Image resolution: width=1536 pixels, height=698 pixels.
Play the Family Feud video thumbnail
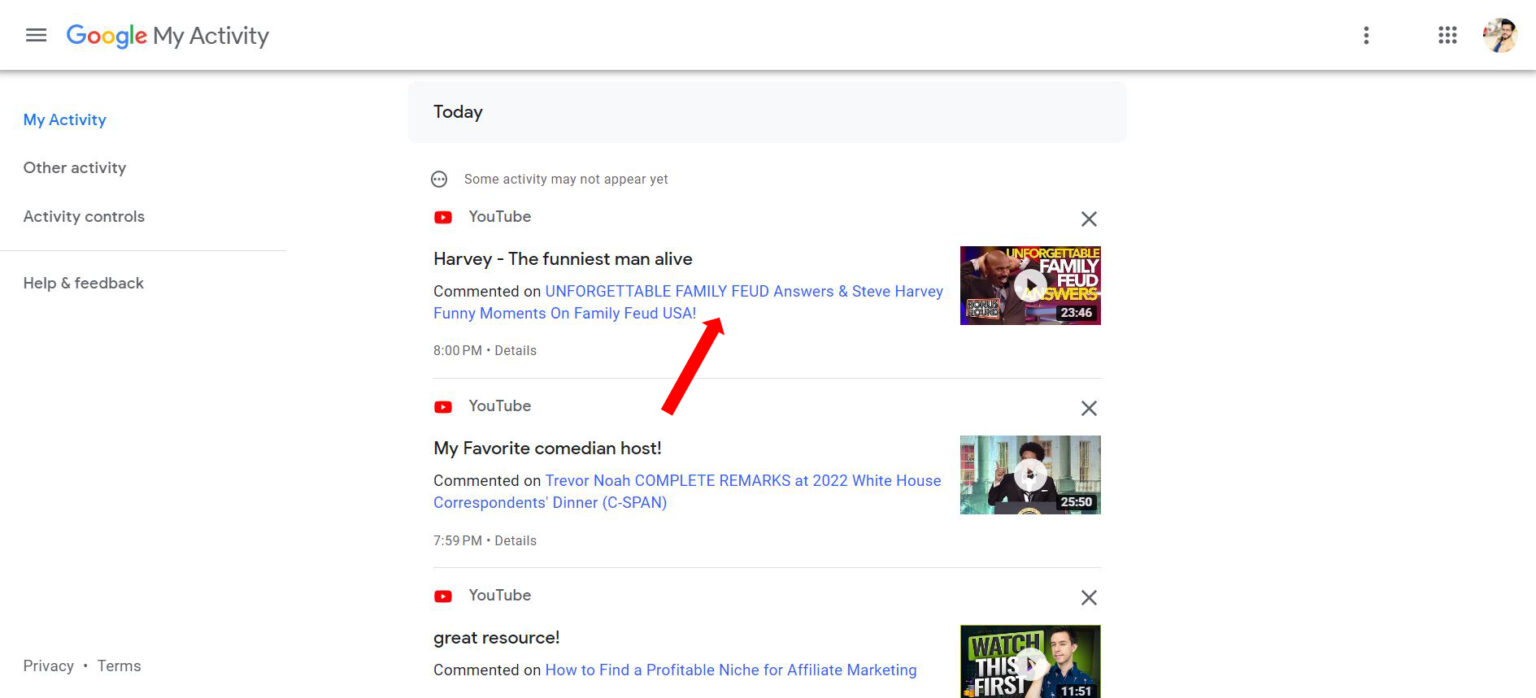[1030, 285]
